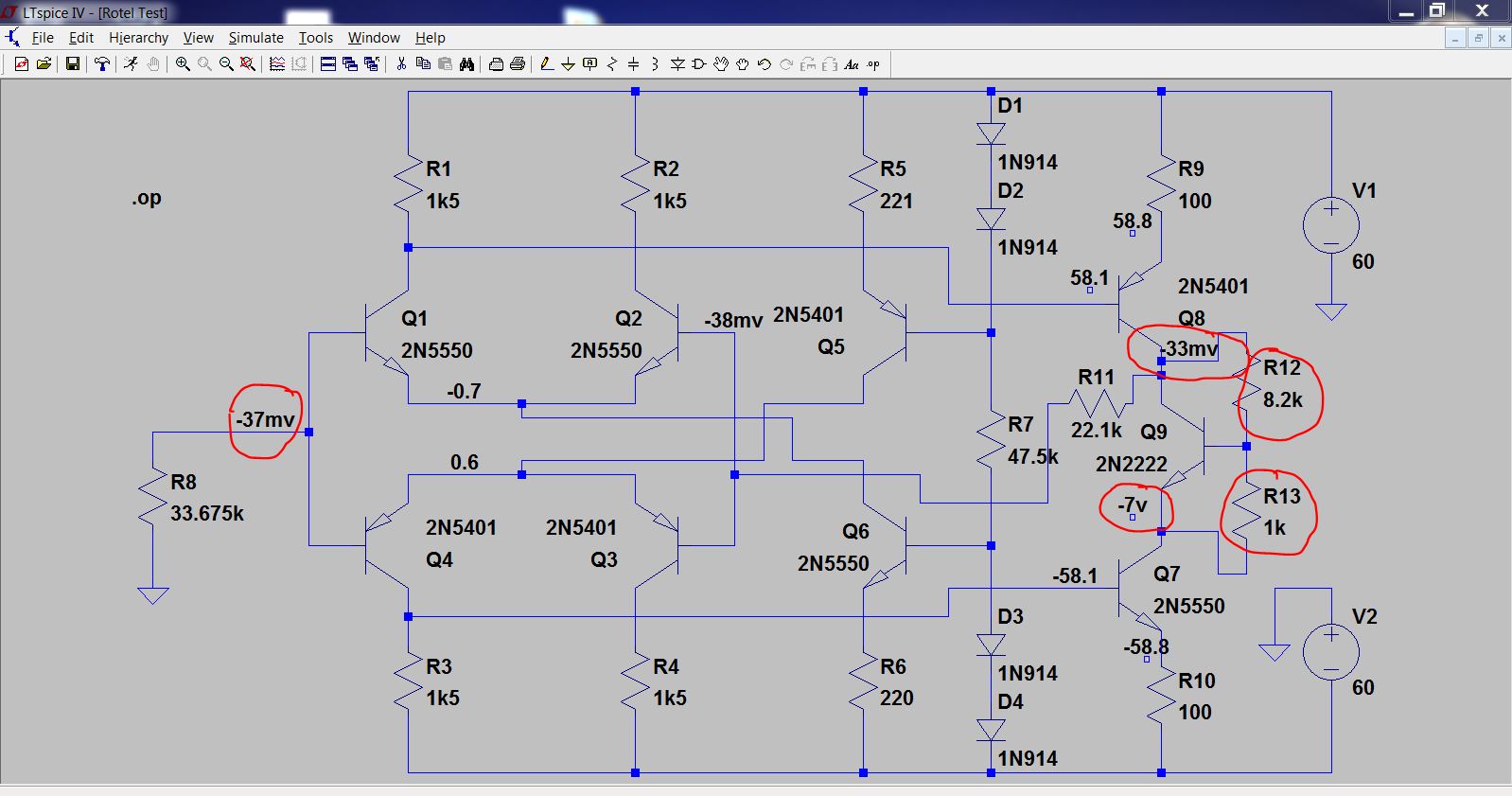Click the V2 voltage source label

(x=1363, y=616)
